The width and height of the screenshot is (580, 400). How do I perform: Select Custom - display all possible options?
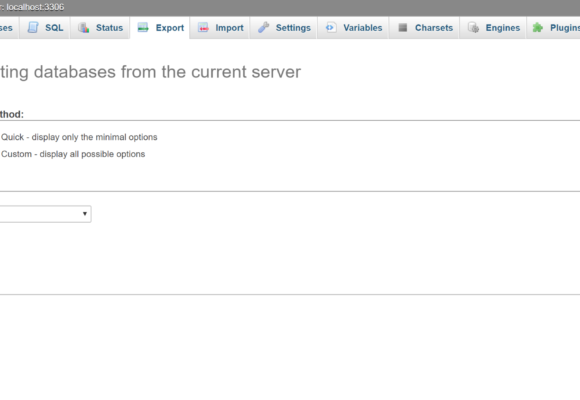(x=73, y=154)
